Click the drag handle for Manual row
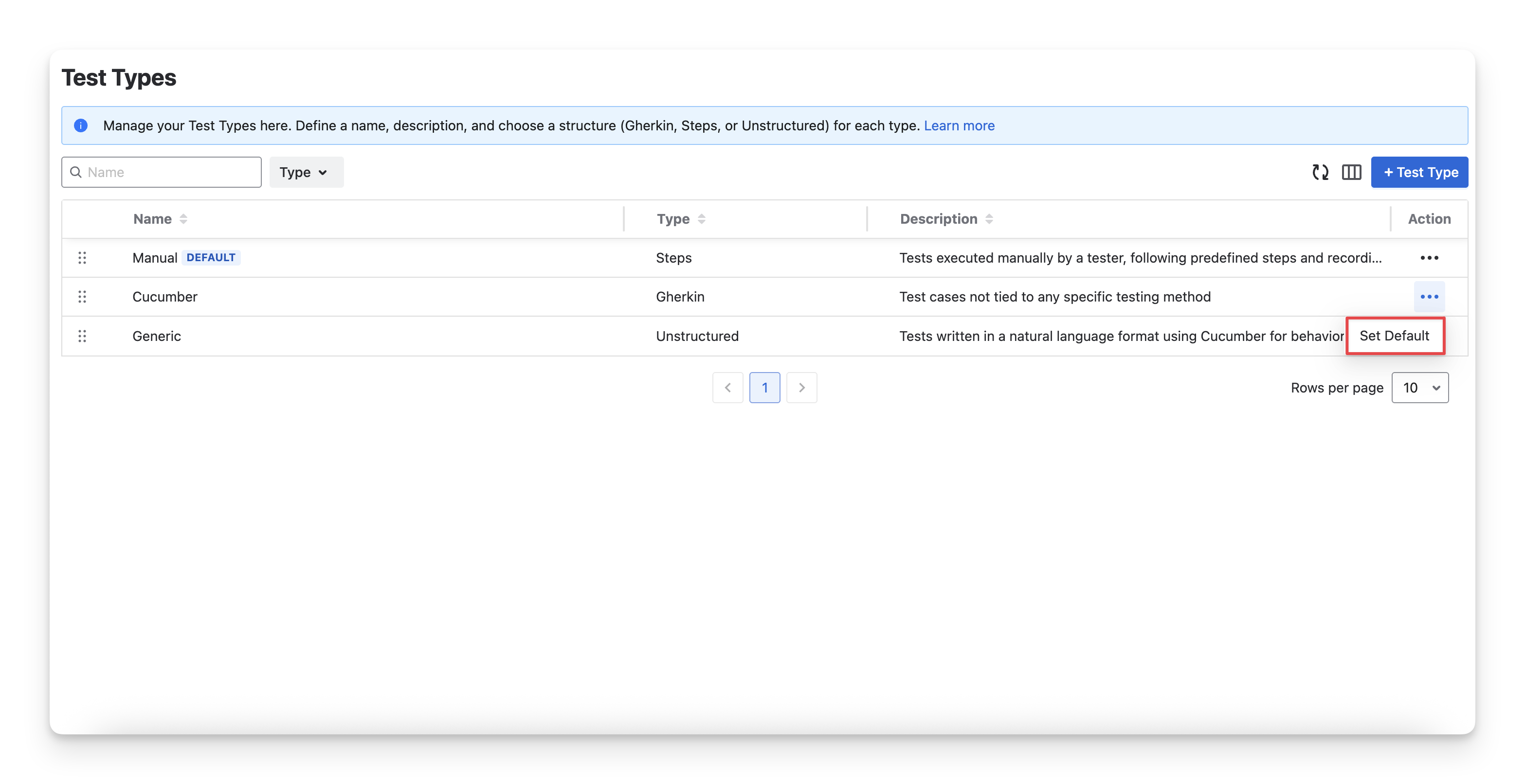The width and height of the screenshot is (1525, 784). click(82, 258)
